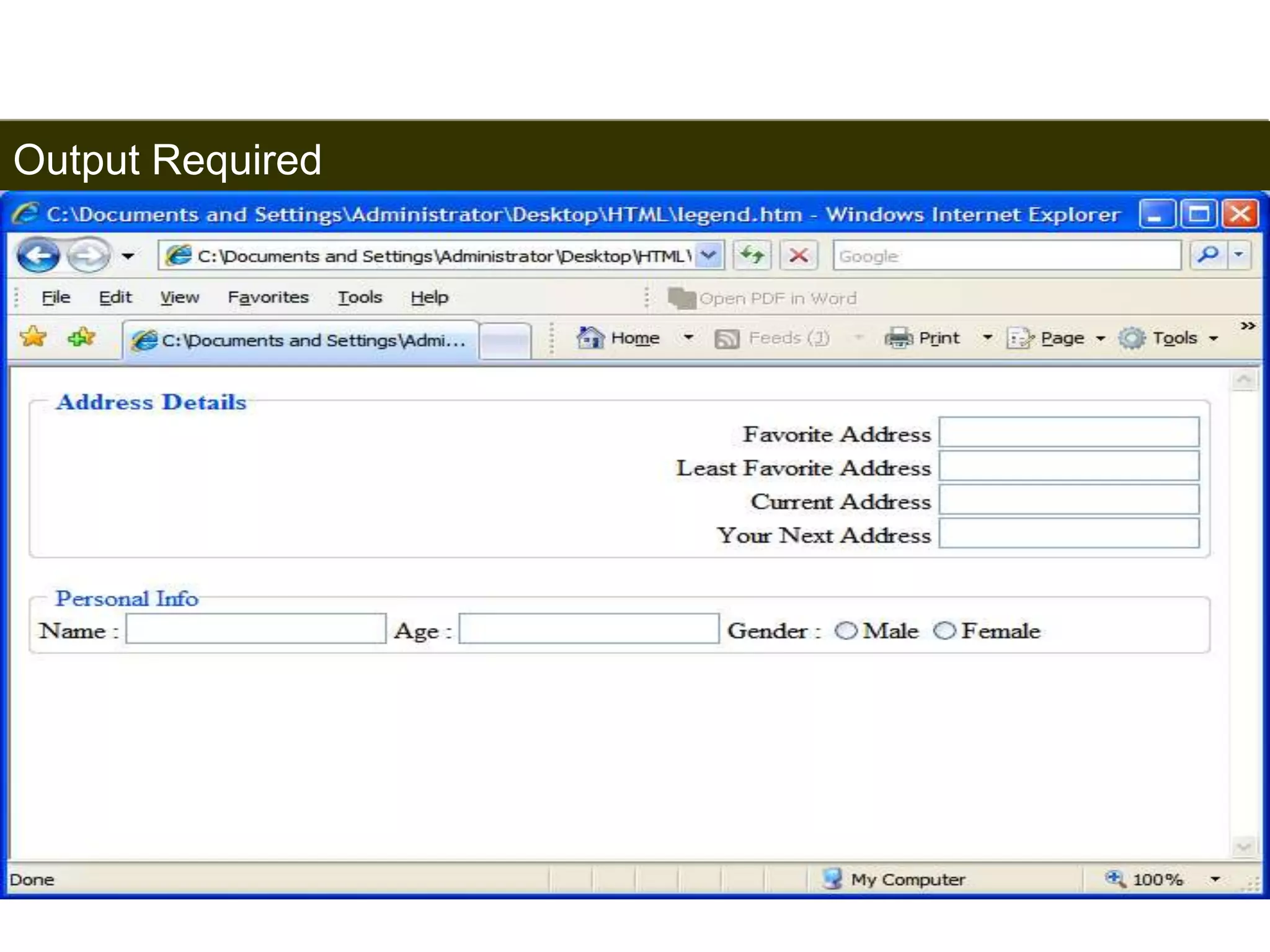Open the Tools menu in menu bar
The image size is (1270, 952).
pyautogui.click(x=360, y=297)
